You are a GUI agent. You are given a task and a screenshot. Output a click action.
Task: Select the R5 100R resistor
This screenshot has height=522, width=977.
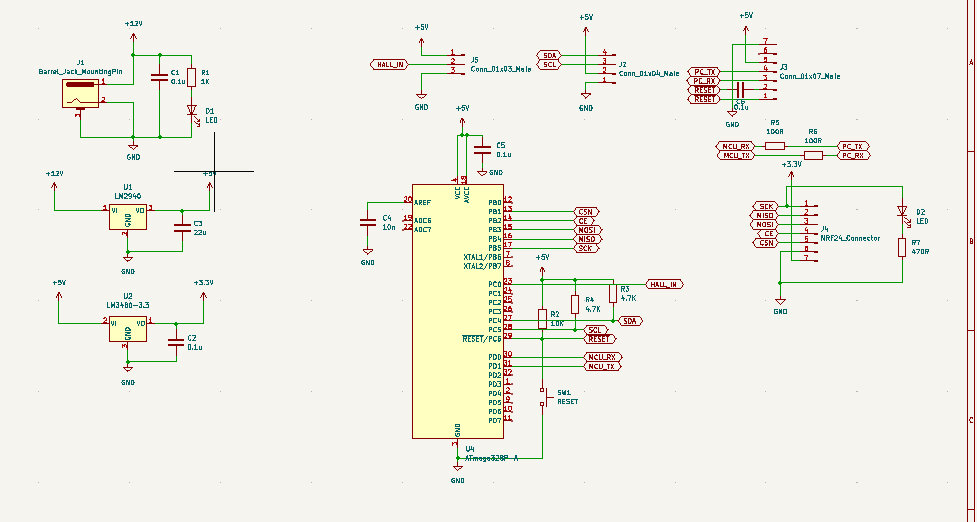774,146
